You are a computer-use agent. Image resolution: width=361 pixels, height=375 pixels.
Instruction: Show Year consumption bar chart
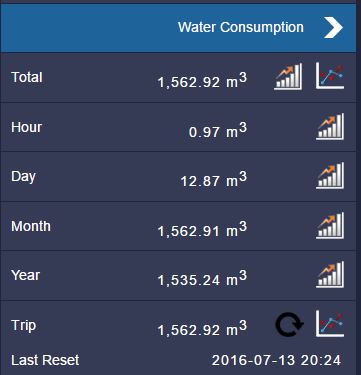[330, 275]
